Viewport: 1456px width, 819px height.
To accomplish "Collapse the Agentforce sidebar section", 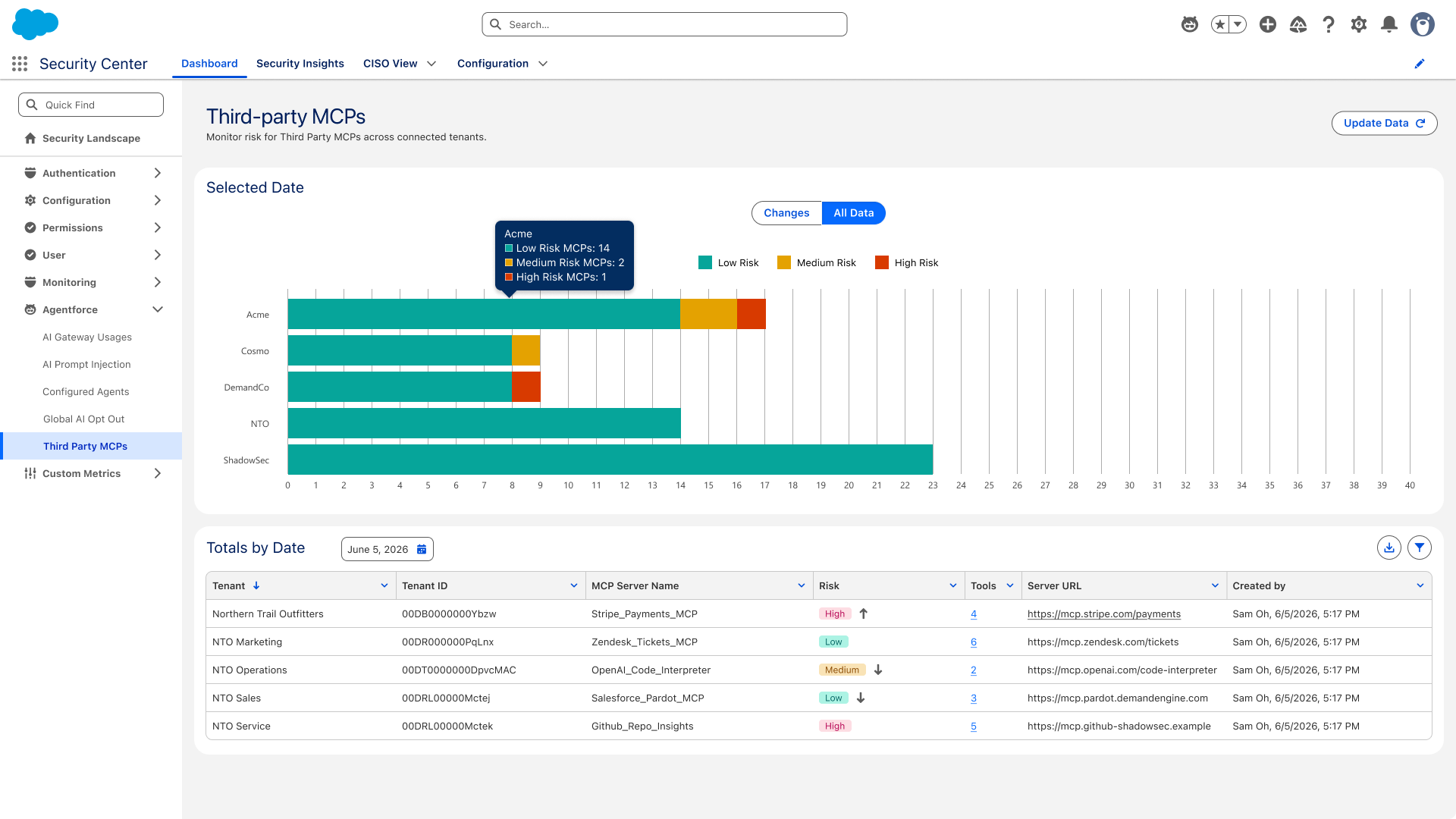I will (x=158, y=309).
